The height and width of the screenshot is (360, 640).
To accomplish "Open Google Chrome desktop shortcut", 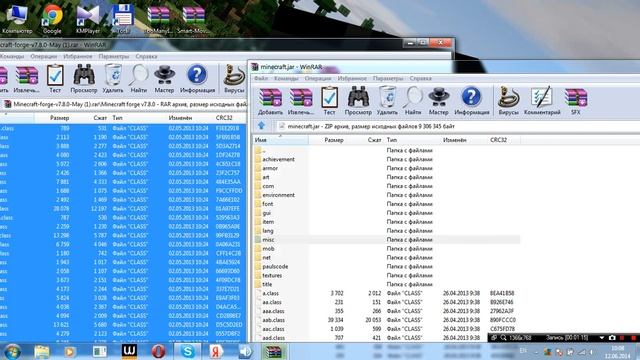I will coord(52,19).
